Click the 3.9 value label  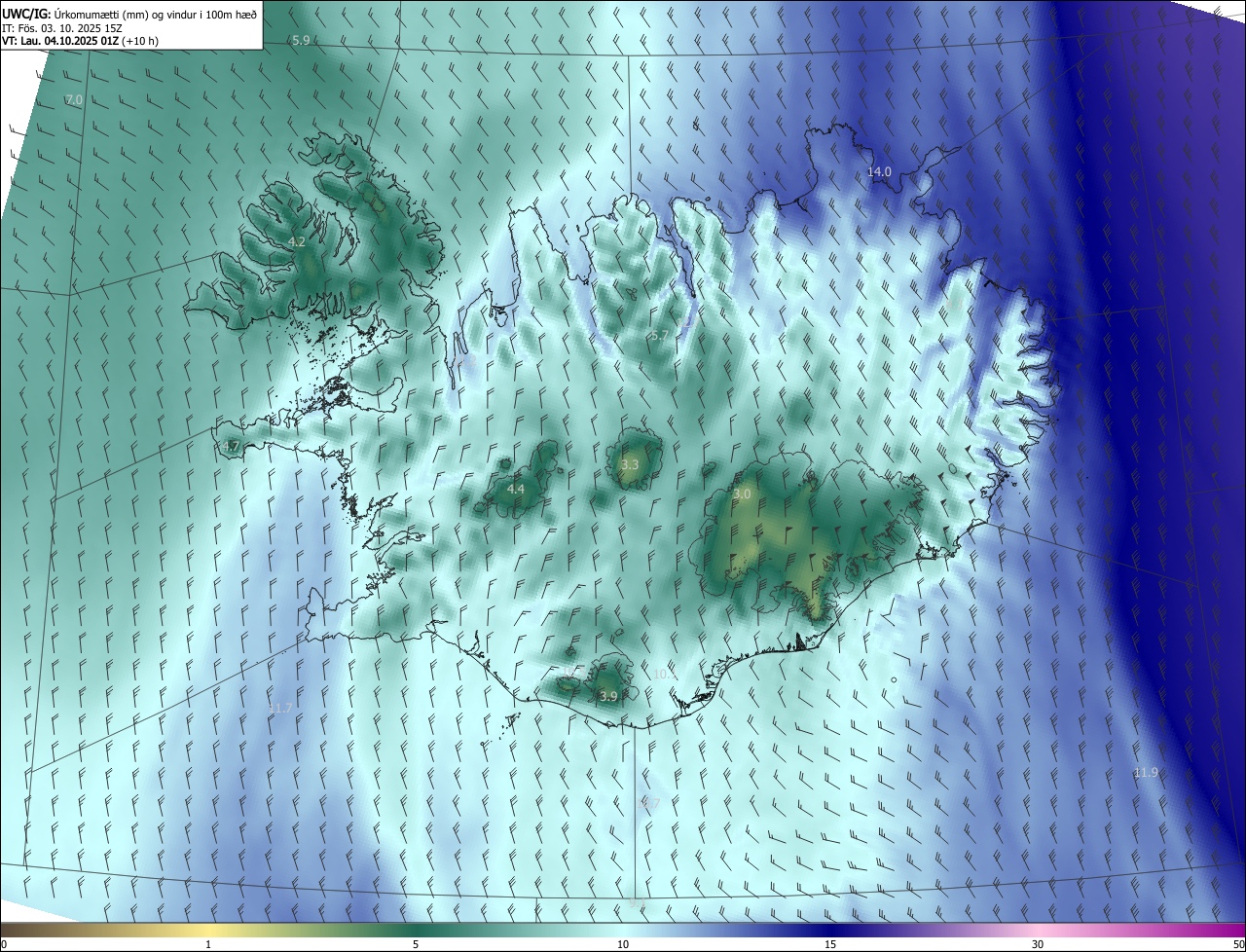(x=608, y=696)
